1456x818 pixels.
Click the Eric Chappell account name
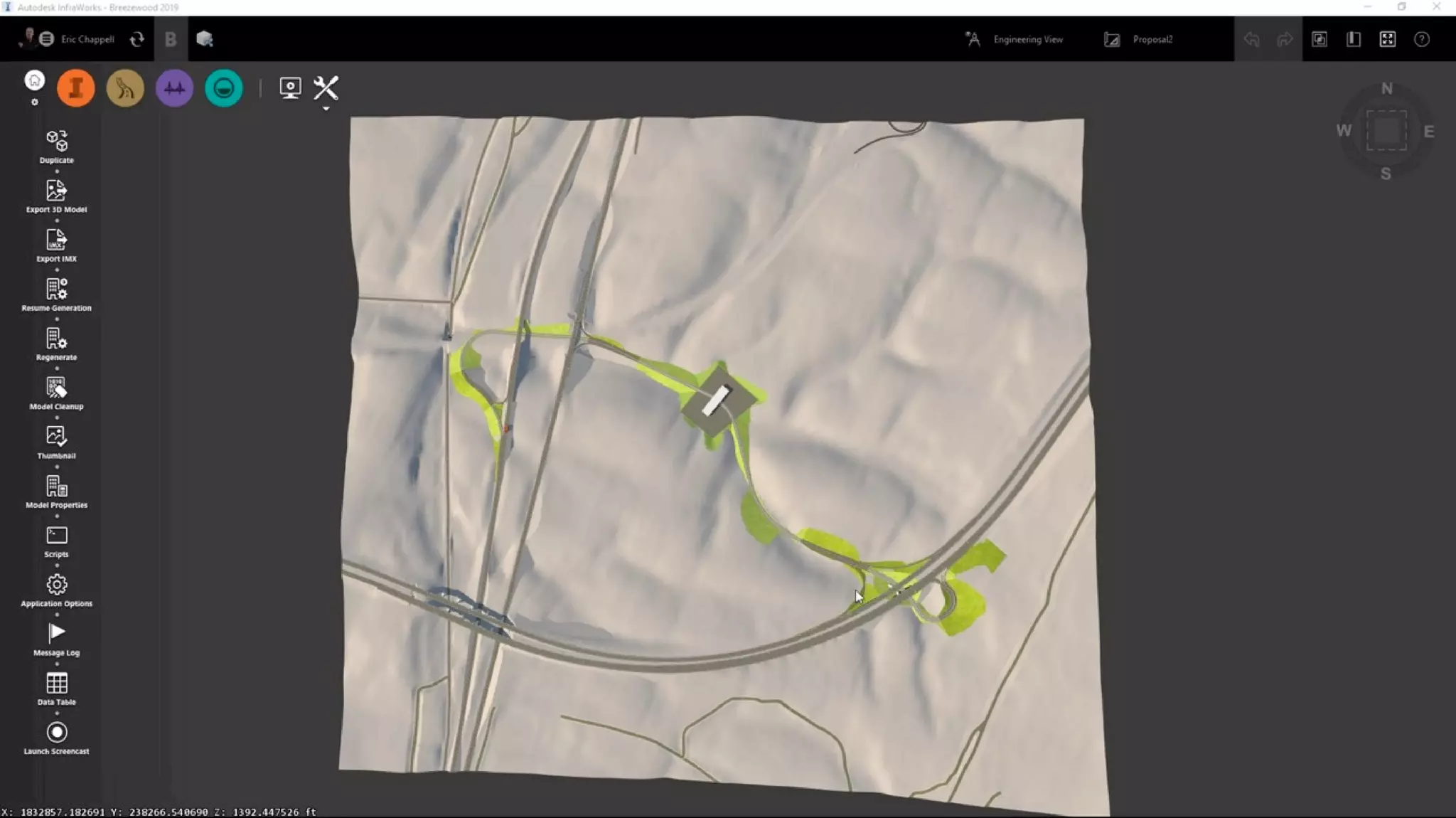click(87, 40)
